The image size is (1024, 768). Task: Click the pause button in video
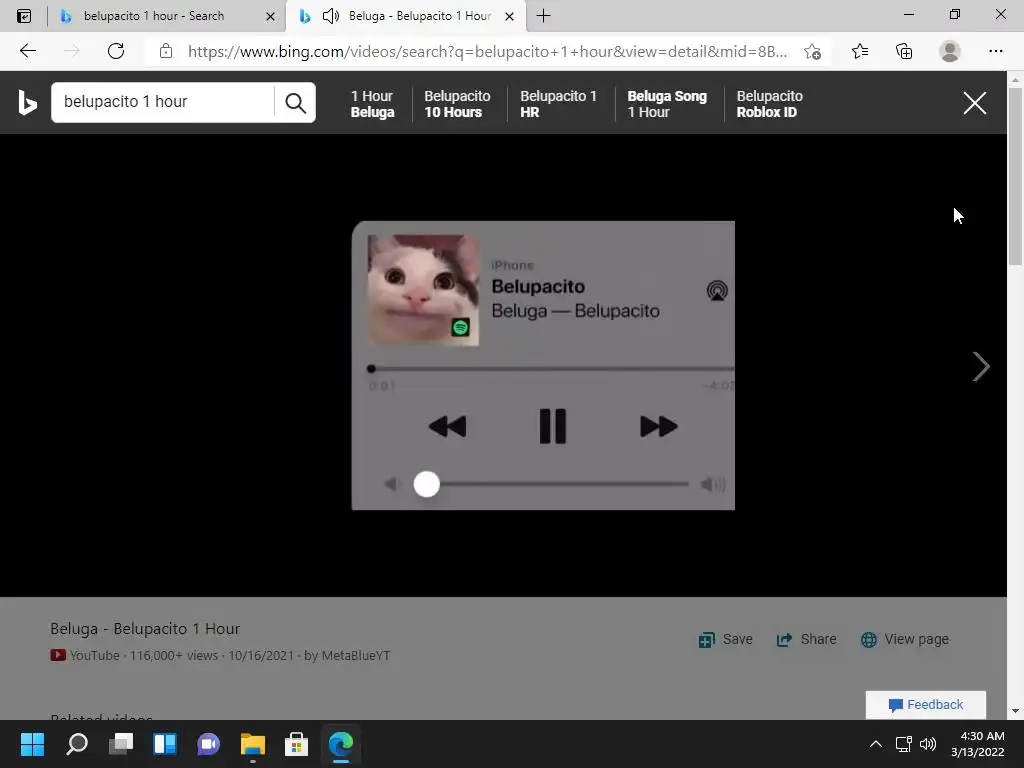(552, 426)
